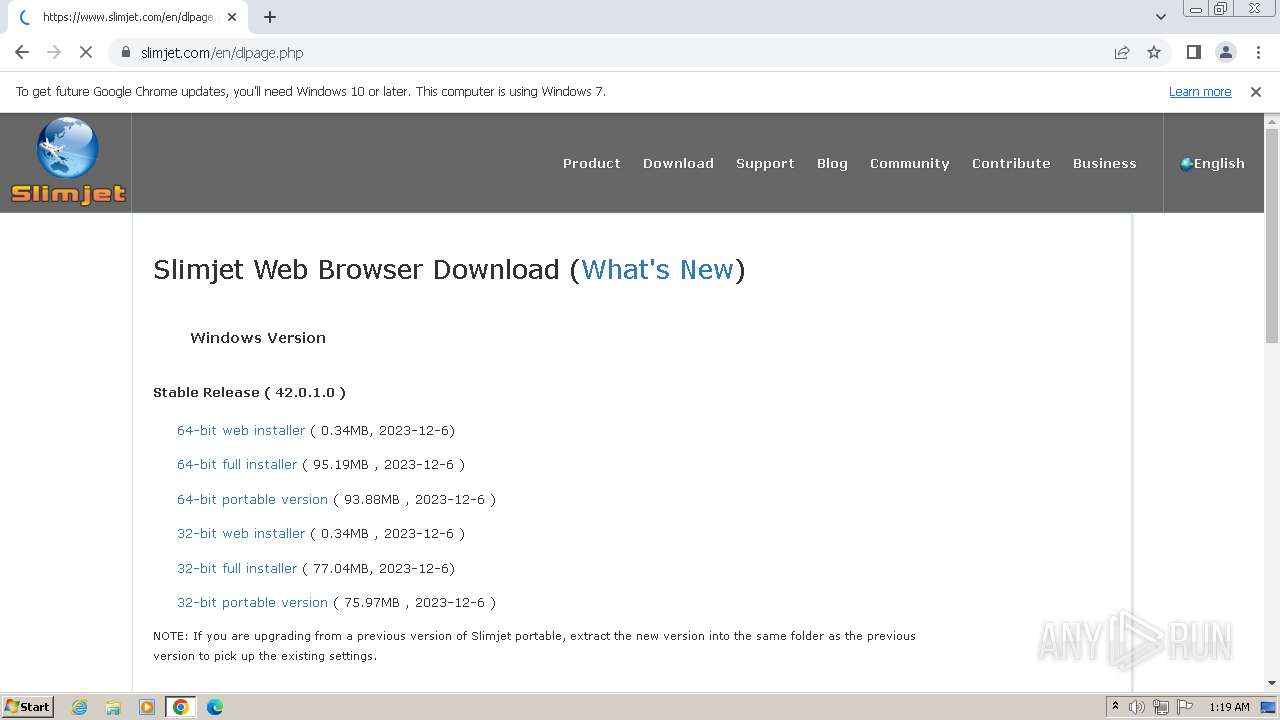Open Chrome three-dot menu
This screenshot has width=1280, height=720.
pos(1258,52)
